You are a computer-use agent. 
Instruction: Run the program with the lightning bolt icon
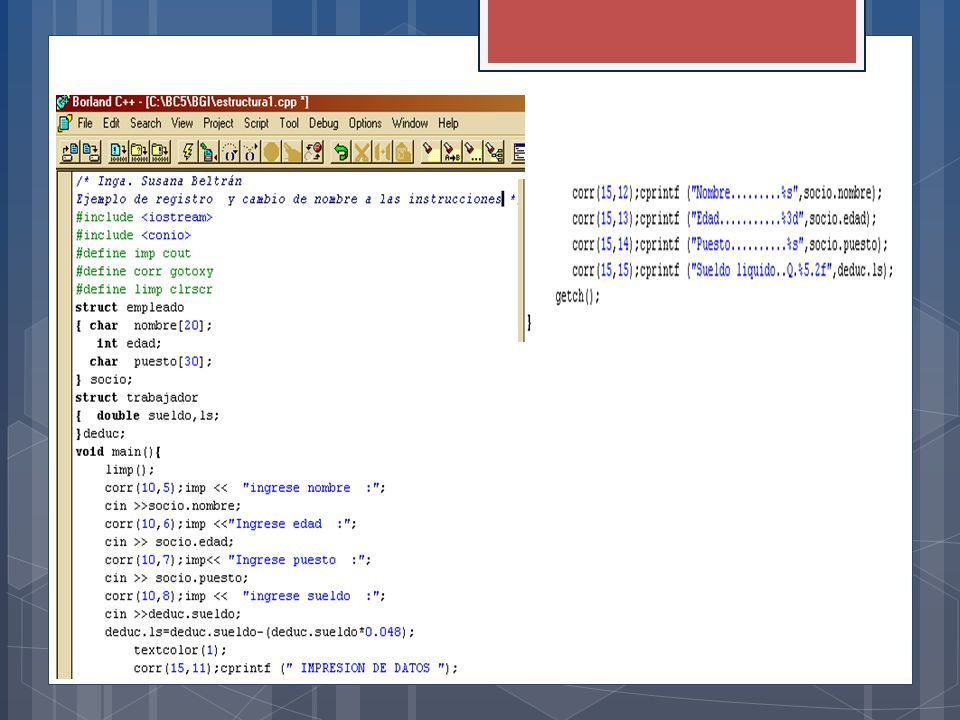coord(187,151)
